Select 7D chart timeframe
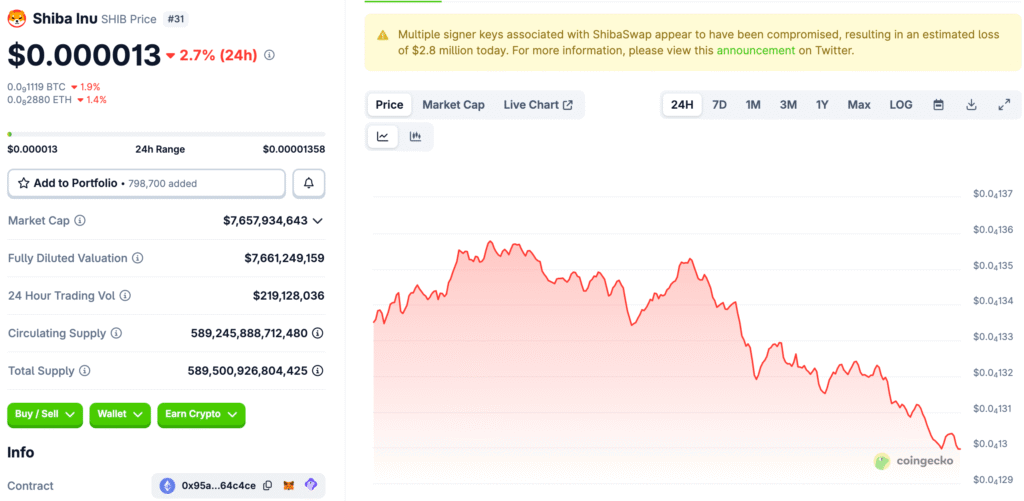The height and width of the screenshot is (501, 1024). (719, 105)
